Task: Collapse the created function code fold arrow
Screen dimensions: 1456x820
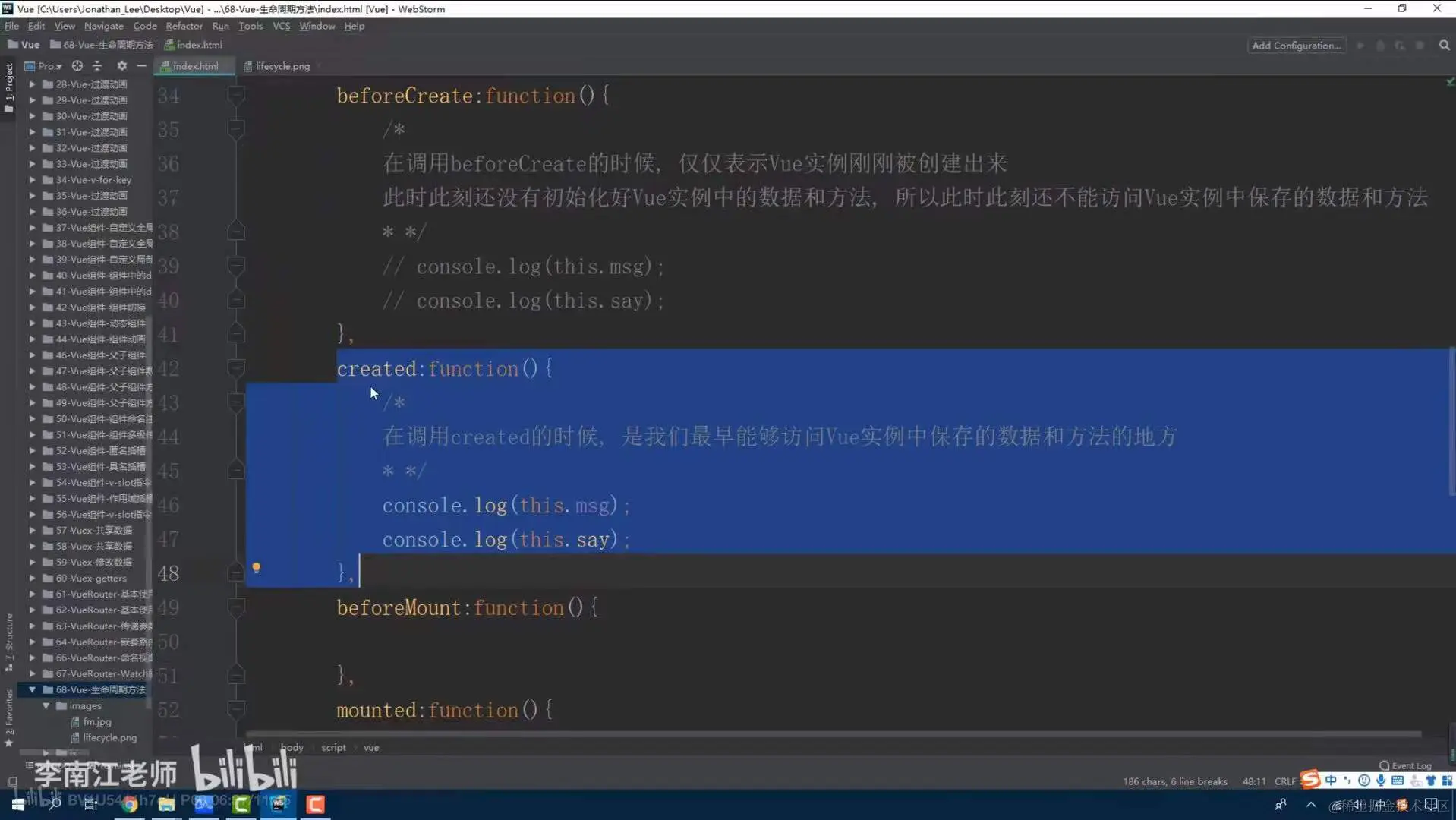Action: (x=236, y=368)
